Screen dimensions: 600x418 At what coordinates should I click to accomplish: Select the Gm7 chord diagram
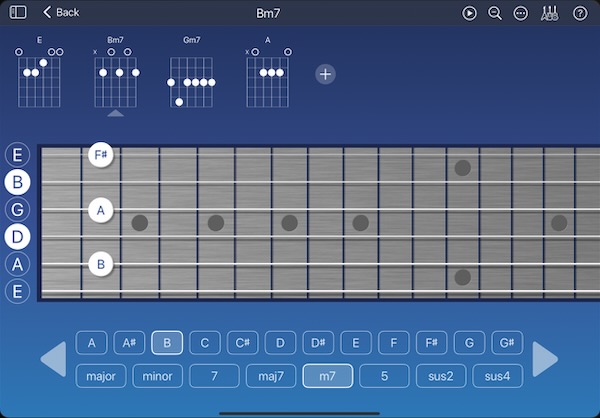pos(191,72)
